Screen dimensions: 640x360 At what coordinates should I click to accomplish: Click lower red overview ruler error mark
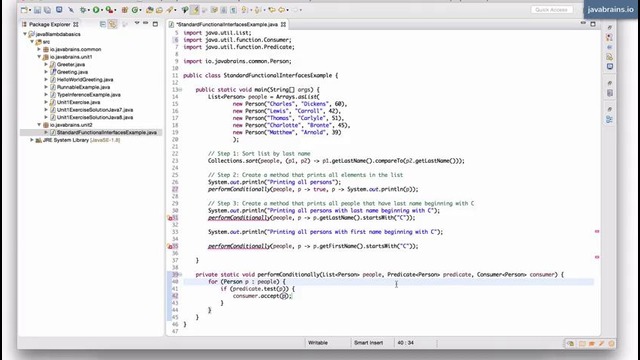pos(597,257)
